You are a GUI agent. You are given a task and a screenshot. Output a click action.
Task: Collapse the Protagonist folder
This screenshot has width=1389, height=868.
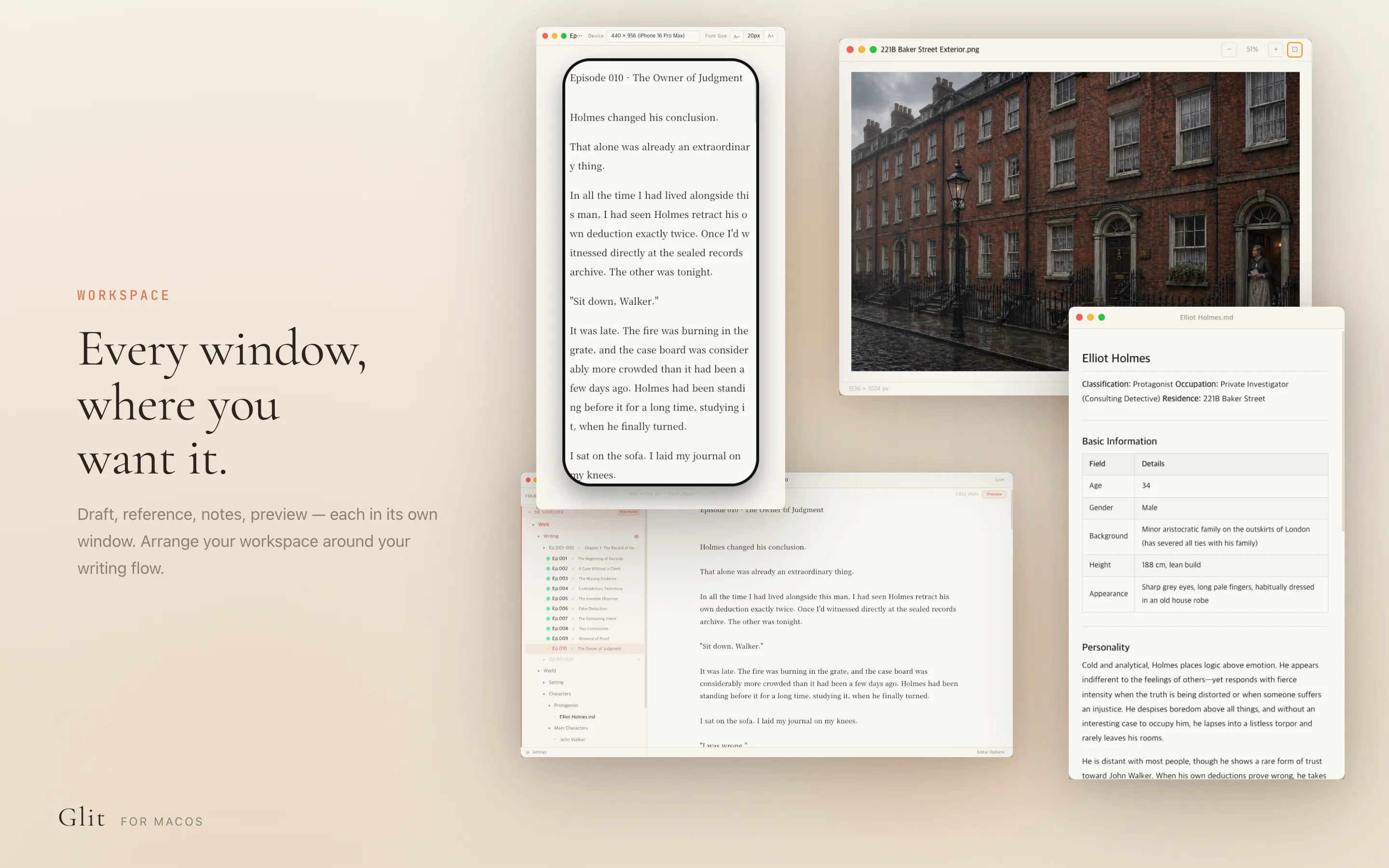pyautogui.click(x=549, y=705)
